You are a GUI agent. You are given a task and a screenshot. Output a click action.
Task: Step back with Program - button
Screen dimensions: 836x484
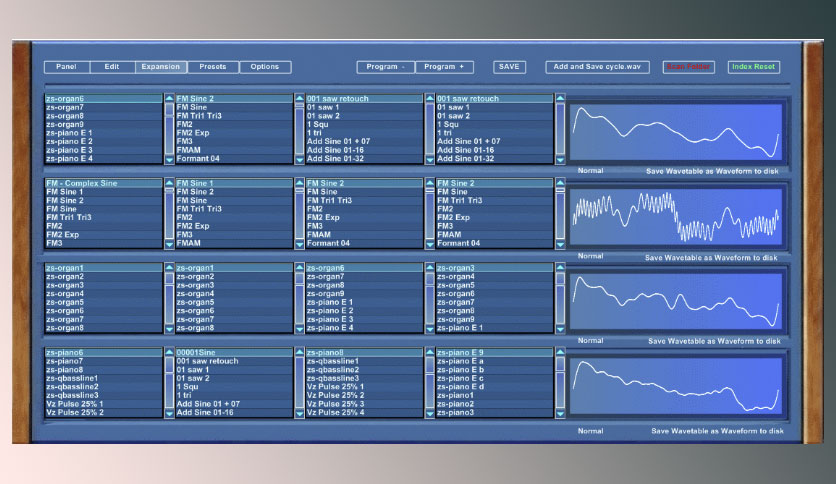tap(385, 67)
